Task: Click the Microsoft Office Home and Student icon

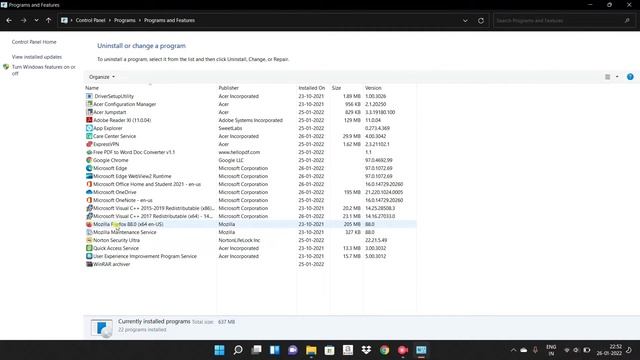Action: click(89, 184)
